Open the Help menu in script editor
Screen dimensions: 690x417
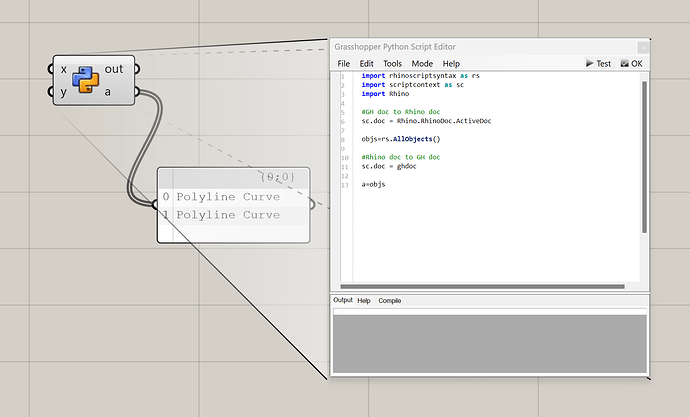pos(451,64)
